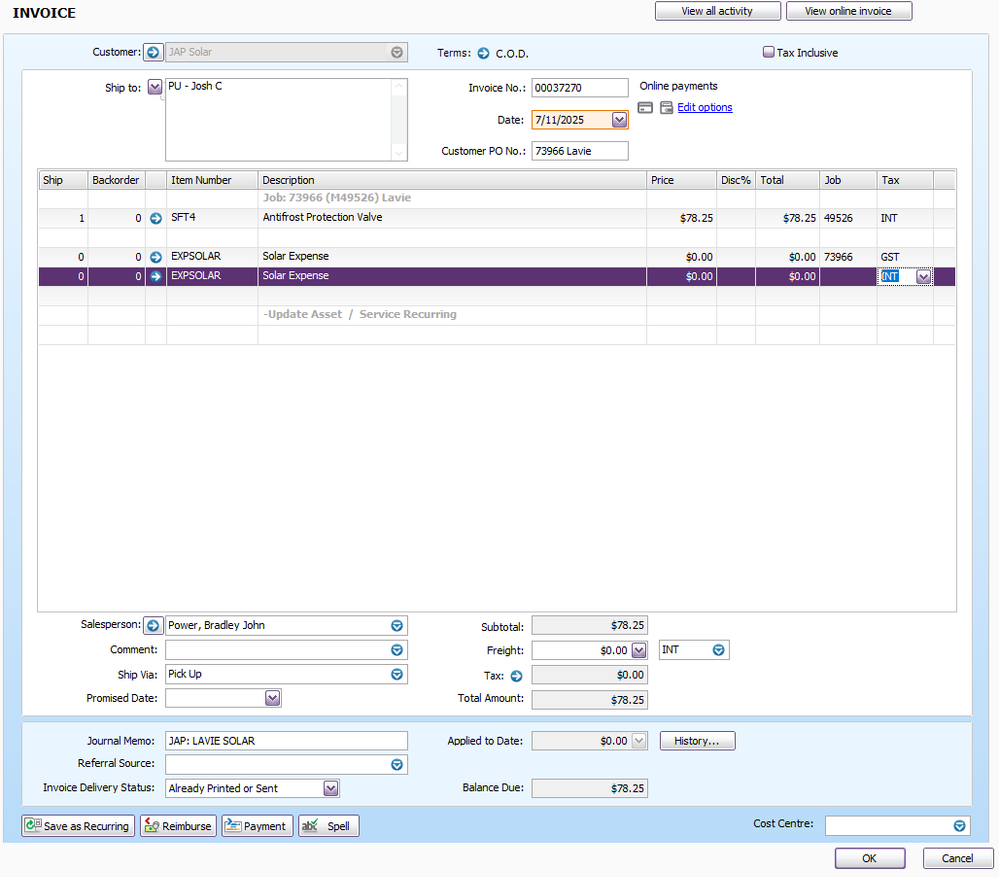
Task: Click the Edit options link
Action: tap(704, 108)
